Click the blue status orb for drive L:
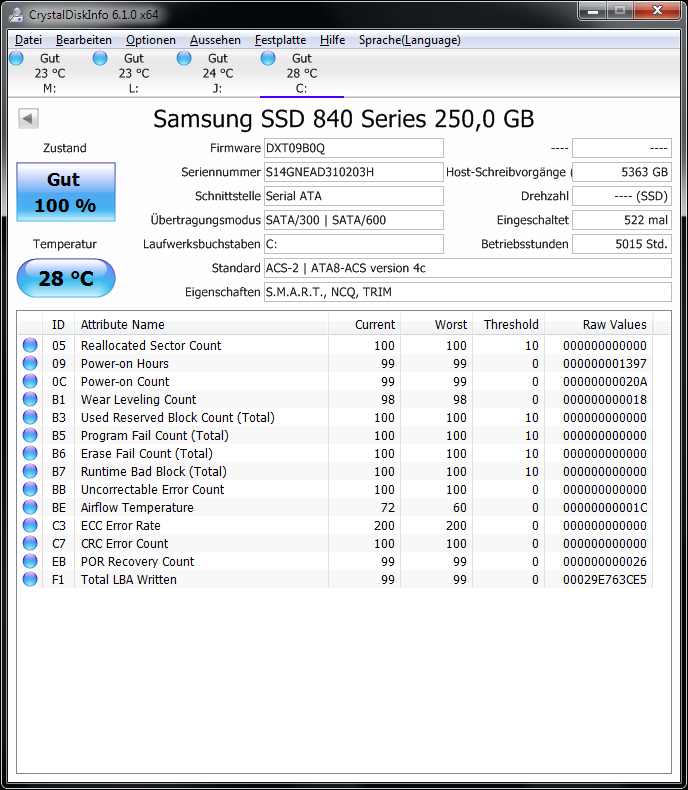Viewport: 688px width, 790px height. click(x=100, y=58)
